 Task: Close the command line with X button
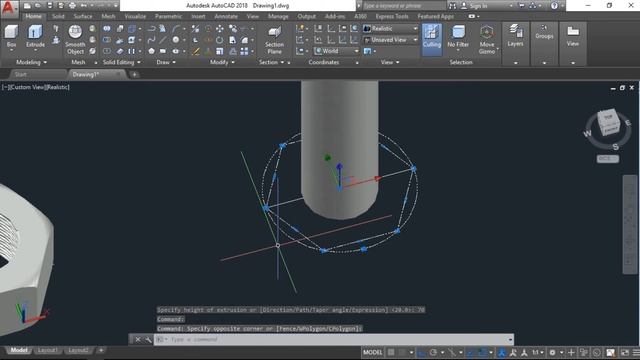(x=138, y=339)
